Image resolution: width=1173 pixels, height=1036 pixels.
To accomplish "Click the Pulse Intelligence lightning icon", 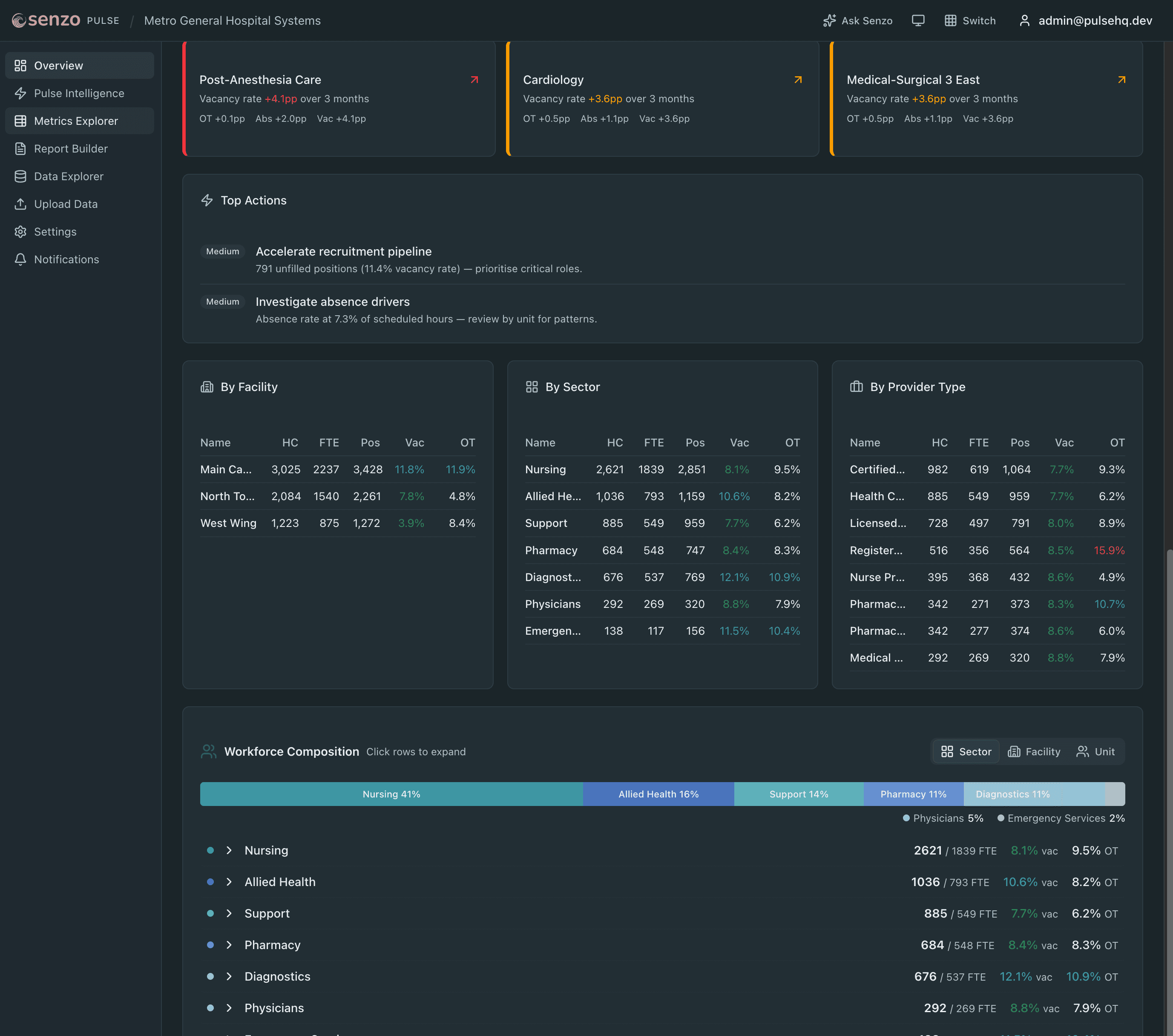I will (x=21, y=93).
